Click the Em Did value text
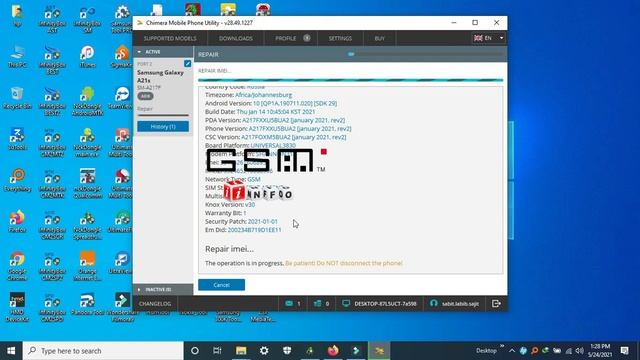 pyautogui.click(x=254, y=230)
